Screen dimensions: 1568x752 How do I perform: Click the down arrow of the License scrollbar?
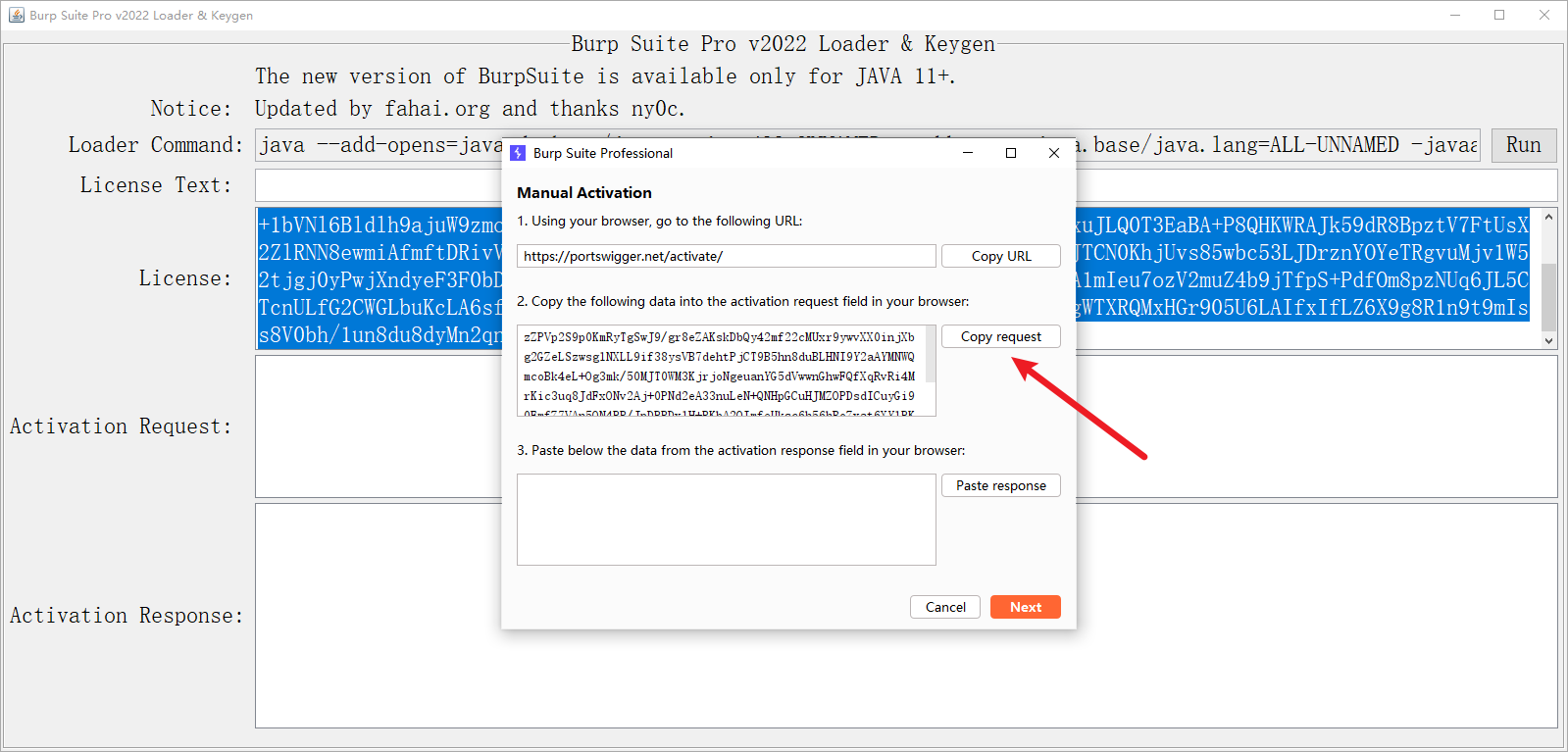(1549, 340)
